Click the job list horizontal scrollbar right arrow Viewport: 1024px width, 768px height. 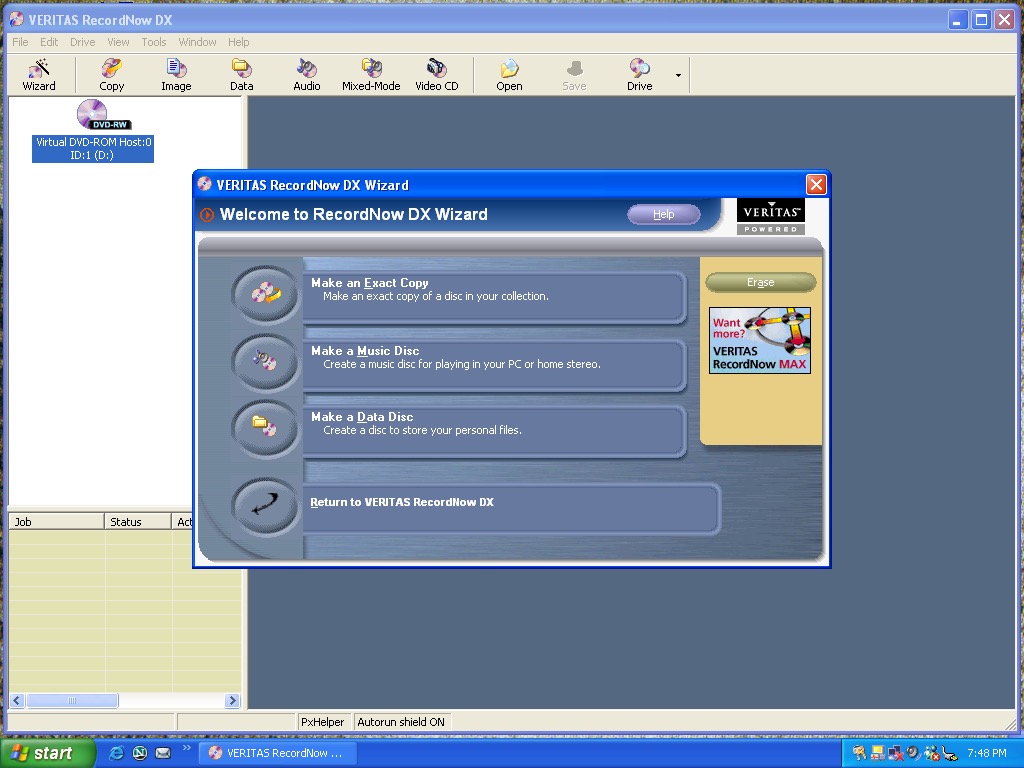pyautogui.click(x=232, y=701)
